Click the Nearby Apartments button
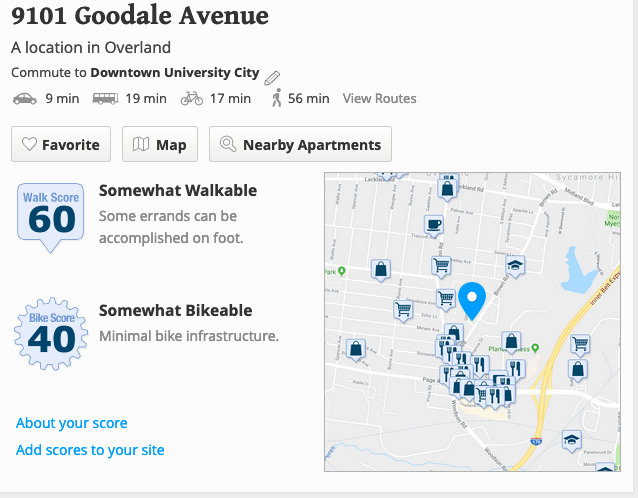The height and width of the screenshot is (498, 638). tap(300, 144)
